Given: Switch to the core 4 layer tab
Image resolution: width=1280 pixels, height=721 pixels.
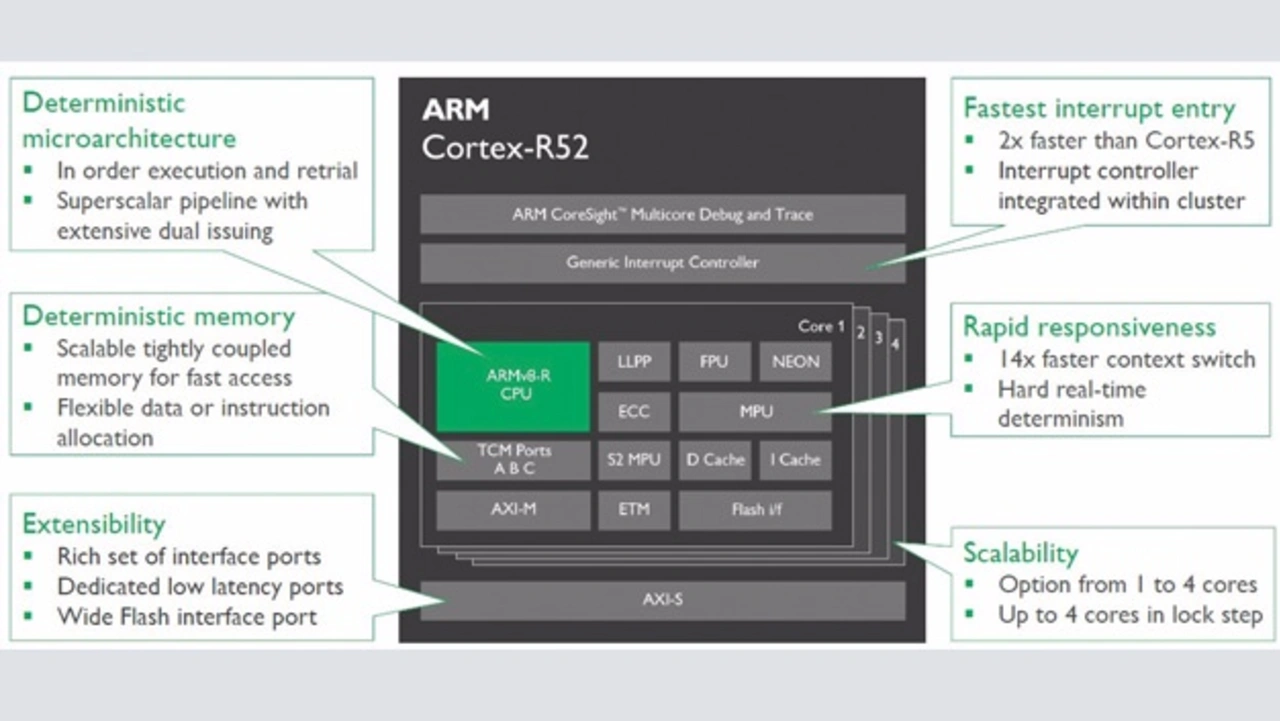Looking at the screenshot, I should [x=896, y=344].
